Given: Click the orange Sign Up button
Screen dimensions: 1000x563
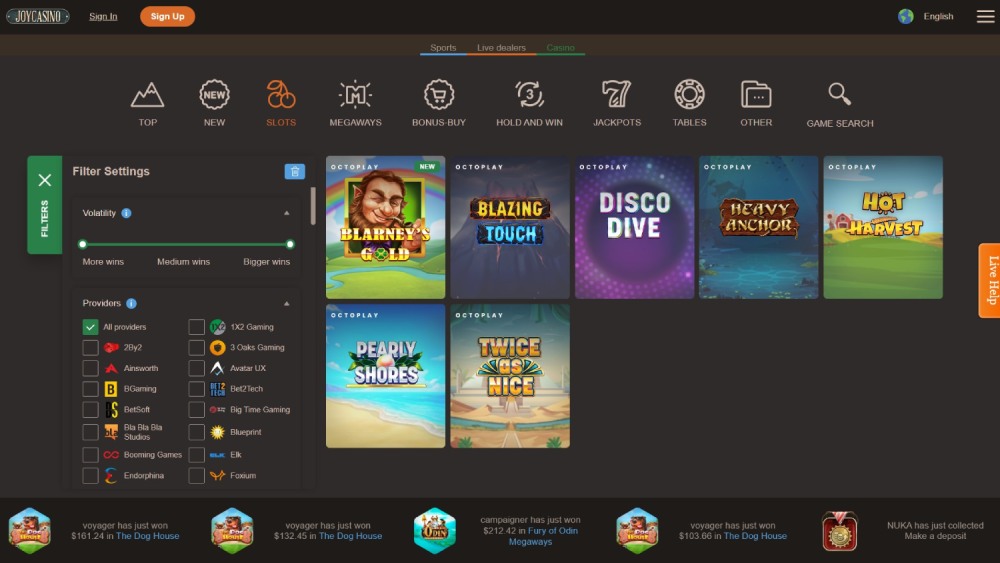Looking at the screenshot, I should (x=168, y=17).
